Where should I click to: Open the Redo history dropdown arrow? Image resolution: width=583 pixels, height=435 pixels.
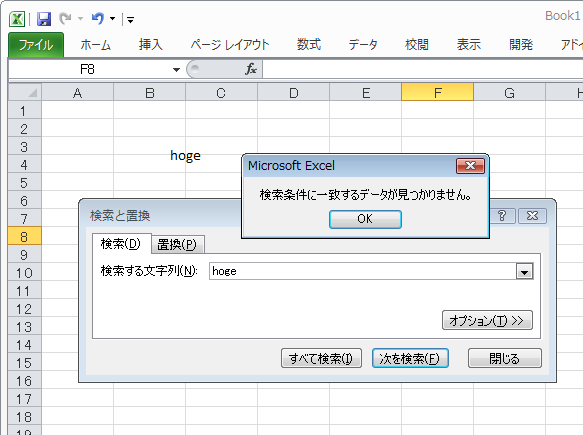coord(80,19)
